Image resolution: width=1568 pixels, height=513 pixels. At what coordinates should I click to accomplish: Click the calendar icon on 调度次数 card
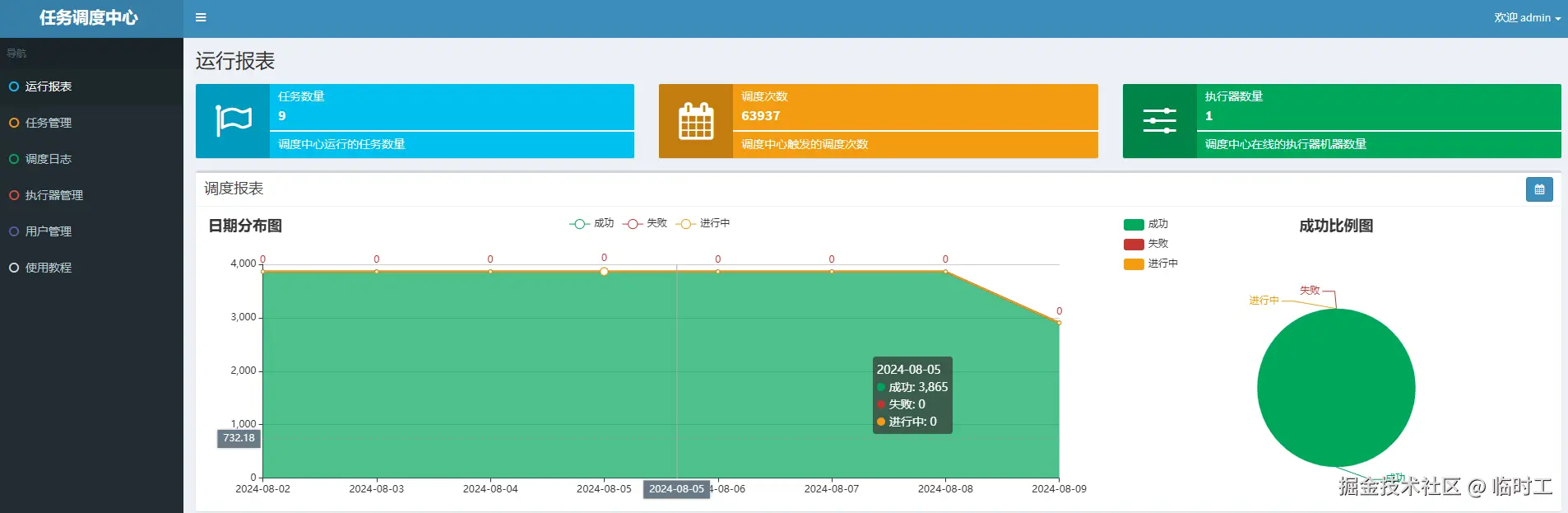click(696, 121)
